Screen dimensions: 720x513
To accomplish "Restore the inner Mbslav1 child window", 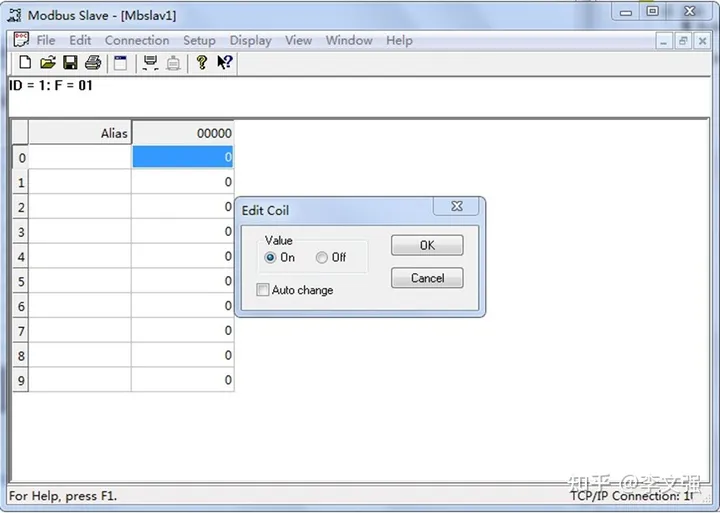I will point(683,41).
